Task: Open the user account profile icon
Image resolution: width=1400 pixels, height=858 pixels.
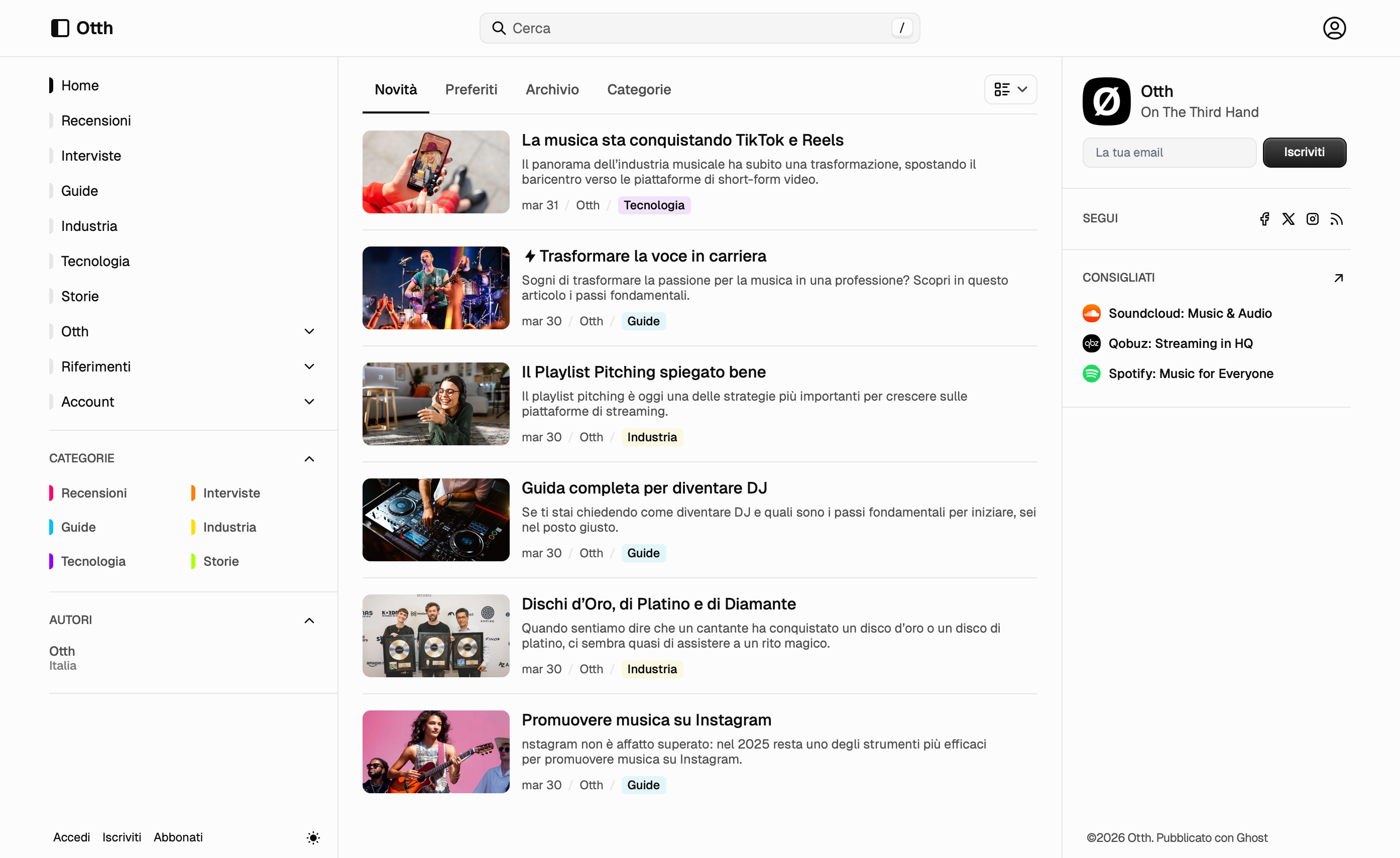Action: (x=1334, y=28)
